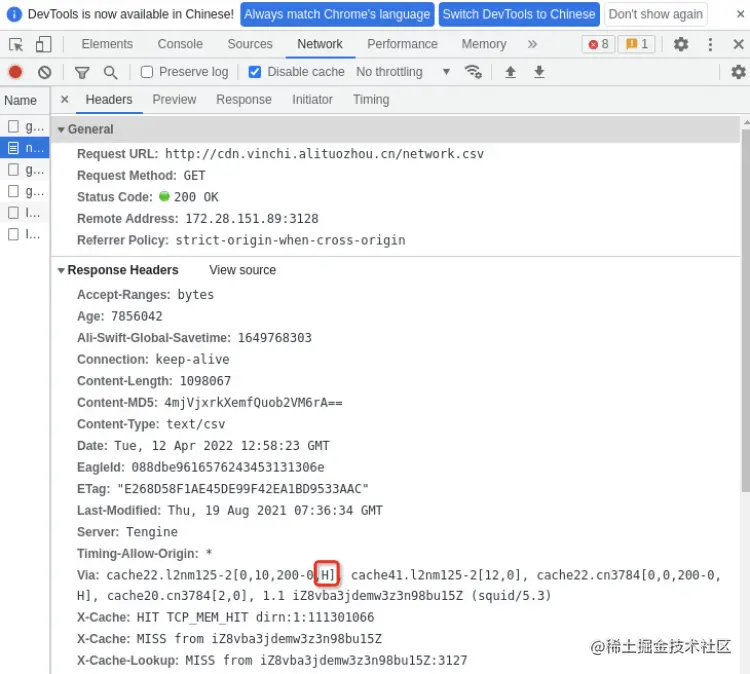
Task: Click X-Cache HIT TCP_MEM_HIT value
Action: coord(255,618)
